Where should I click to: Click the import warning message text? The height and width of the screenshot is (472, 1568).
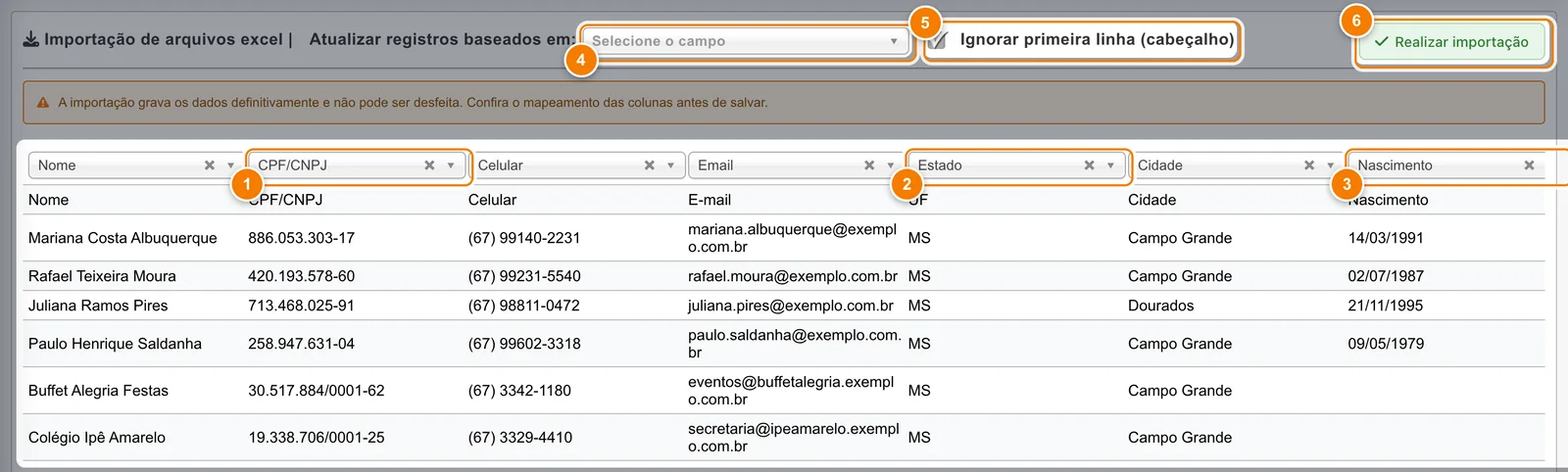[413, 102]
